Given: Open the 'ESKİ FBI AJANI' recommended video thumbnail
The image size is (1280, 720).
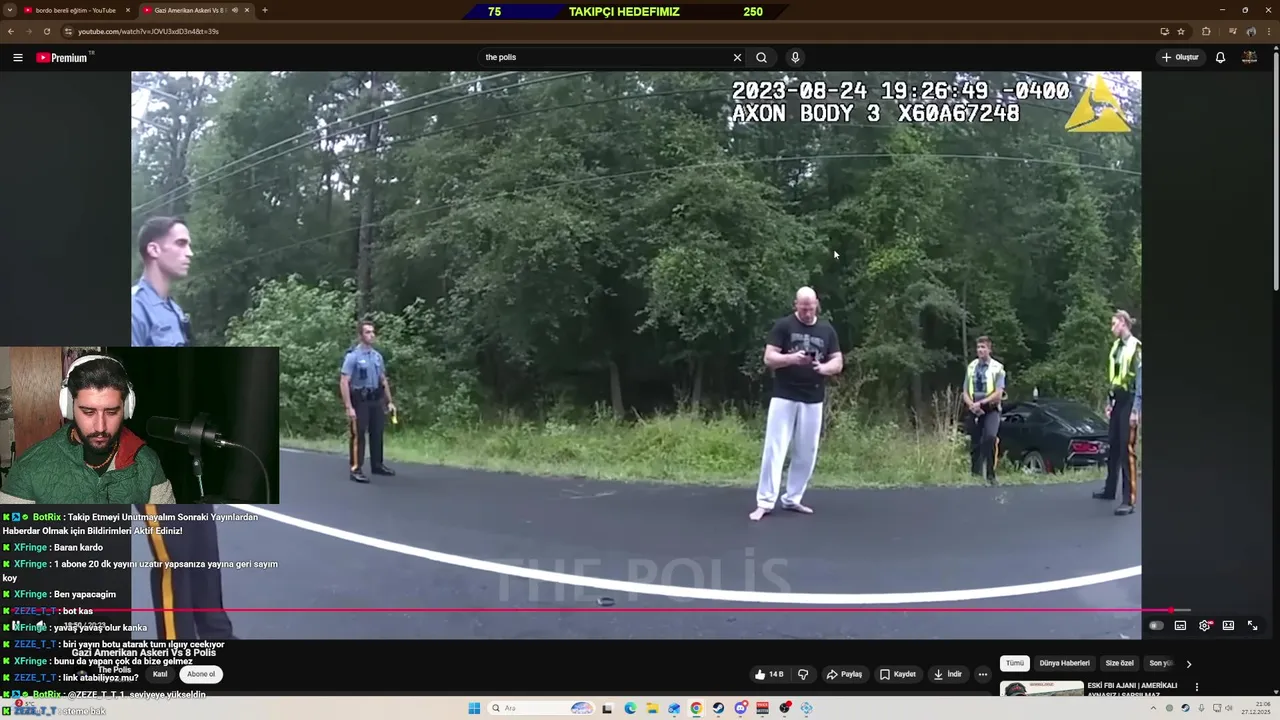Looking at the screenshot, I should coord(1042,689).
